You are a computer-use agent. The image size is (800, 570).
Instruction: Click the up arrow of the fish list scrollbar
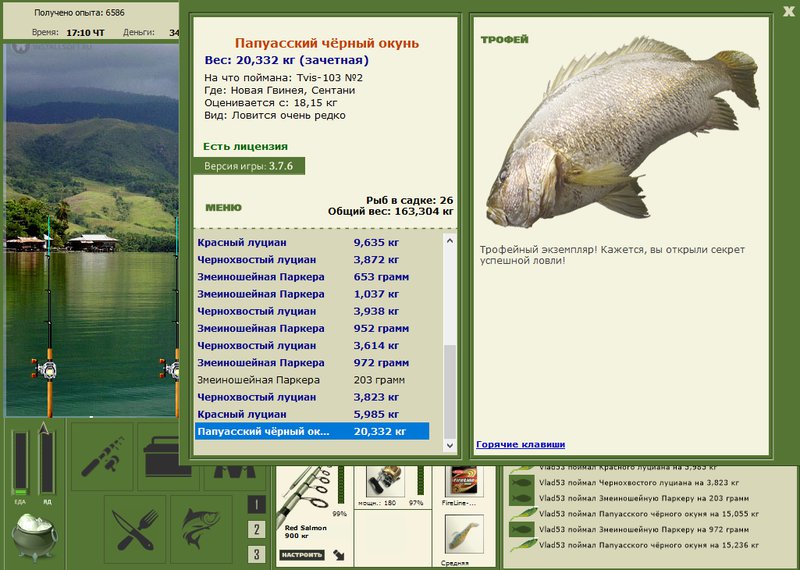(449, 240)
